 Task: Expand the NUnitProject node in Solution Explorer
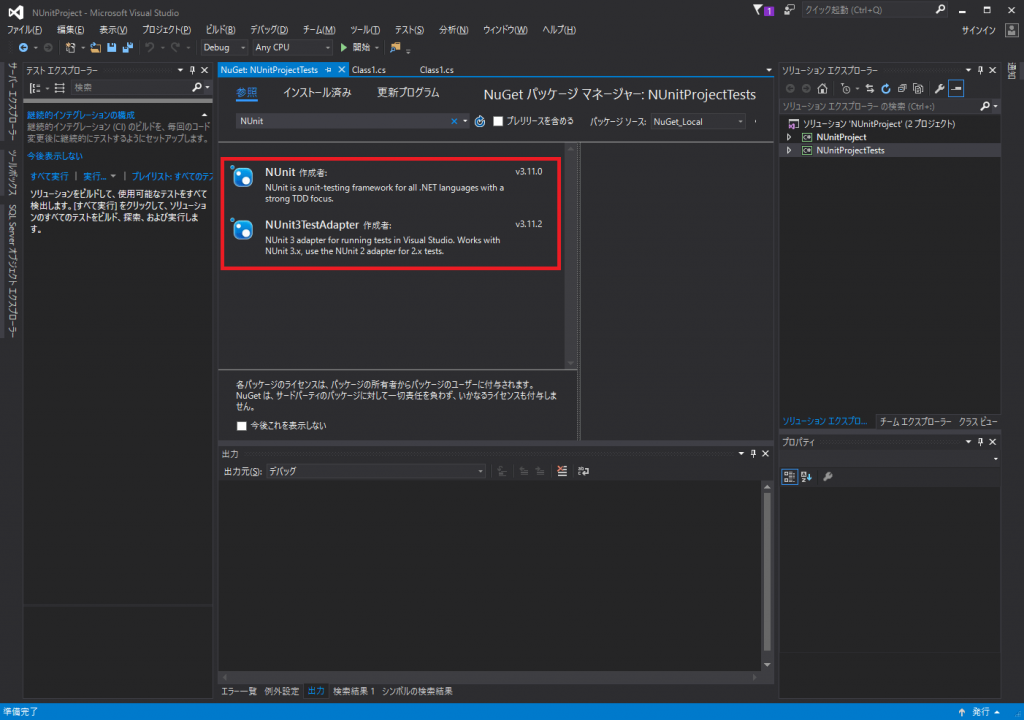(x=791, y=137)
